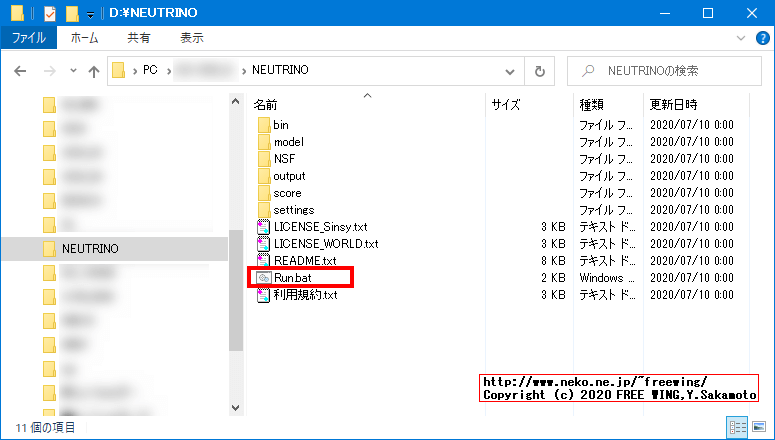Open the ファイル menu tab
775x440 pixels.
(29, 38)
